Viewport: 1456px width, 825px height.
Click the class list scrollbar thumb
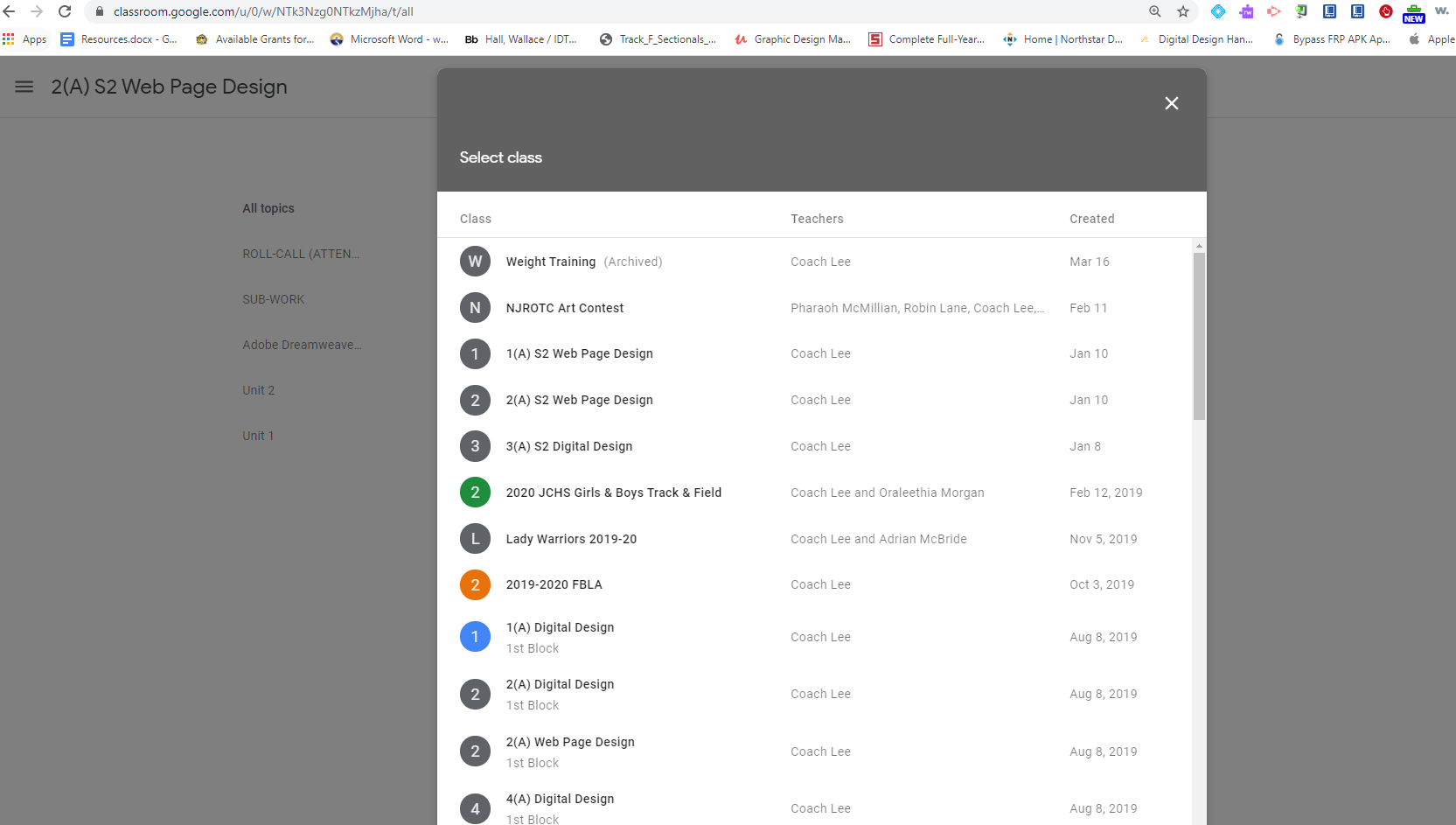coord(1199,336)
